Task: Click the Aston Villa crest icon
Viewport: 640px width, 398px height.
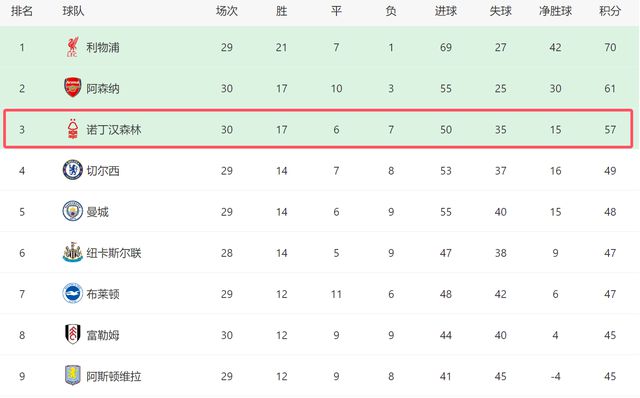Action: click(73, 376)
